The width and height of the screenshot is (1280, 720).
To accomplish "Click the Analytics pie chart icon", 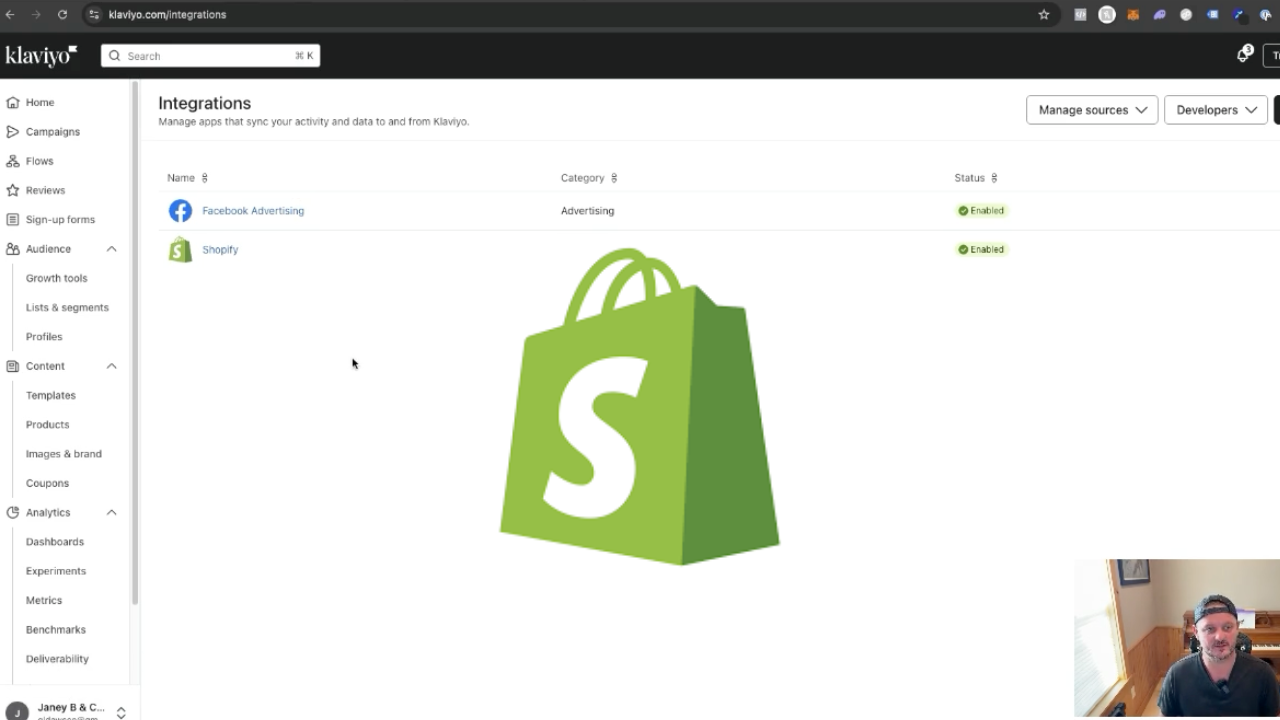I will click(x=13, y=512).
